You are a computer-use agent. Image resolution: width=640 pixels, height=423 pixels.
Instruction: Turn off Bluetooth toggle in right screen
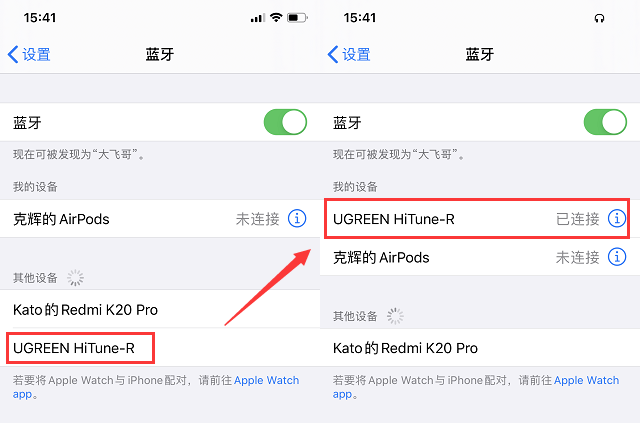(605, 122)
